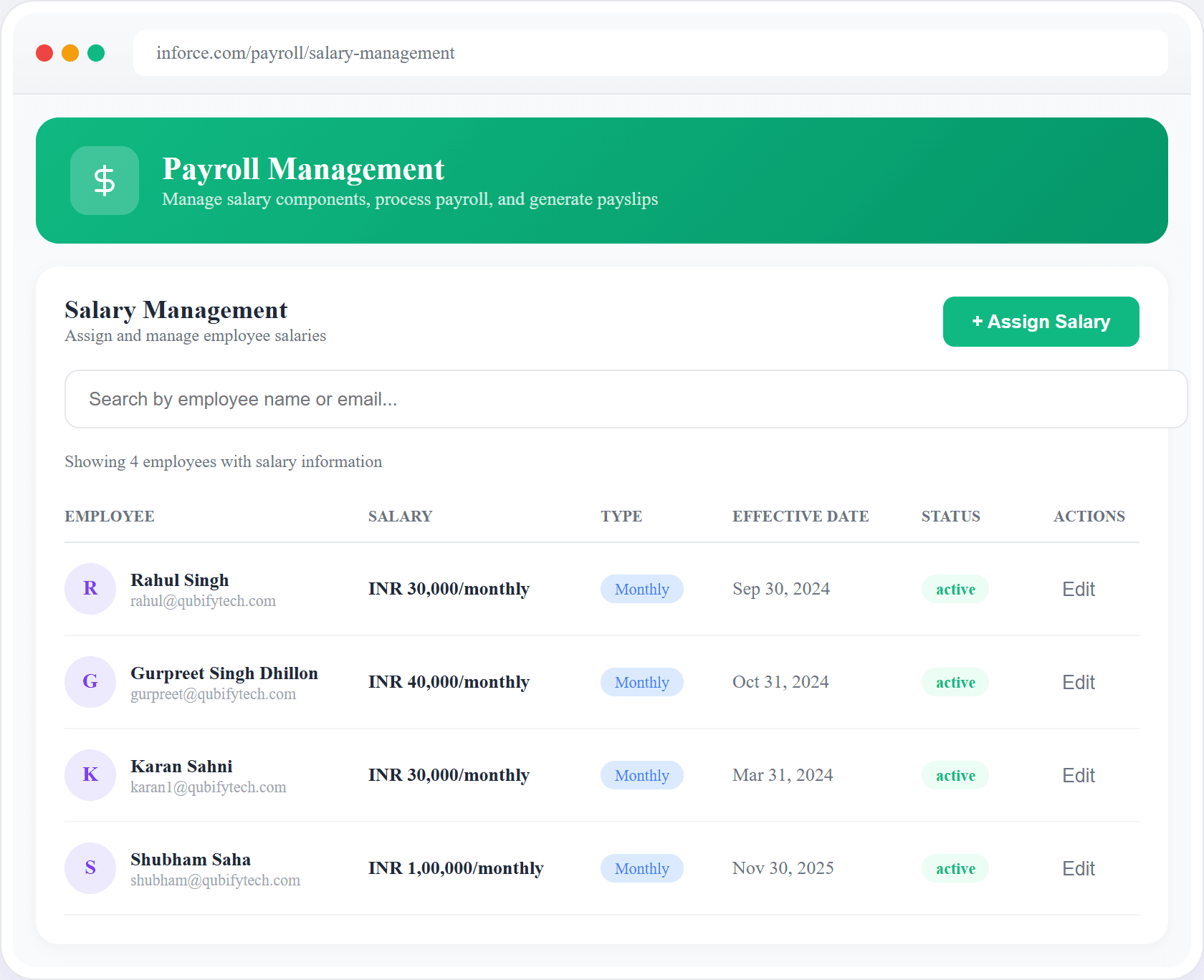Click the green window maximize dot
This screenshot has height=980, width=1204.
(x=96, y=53)
